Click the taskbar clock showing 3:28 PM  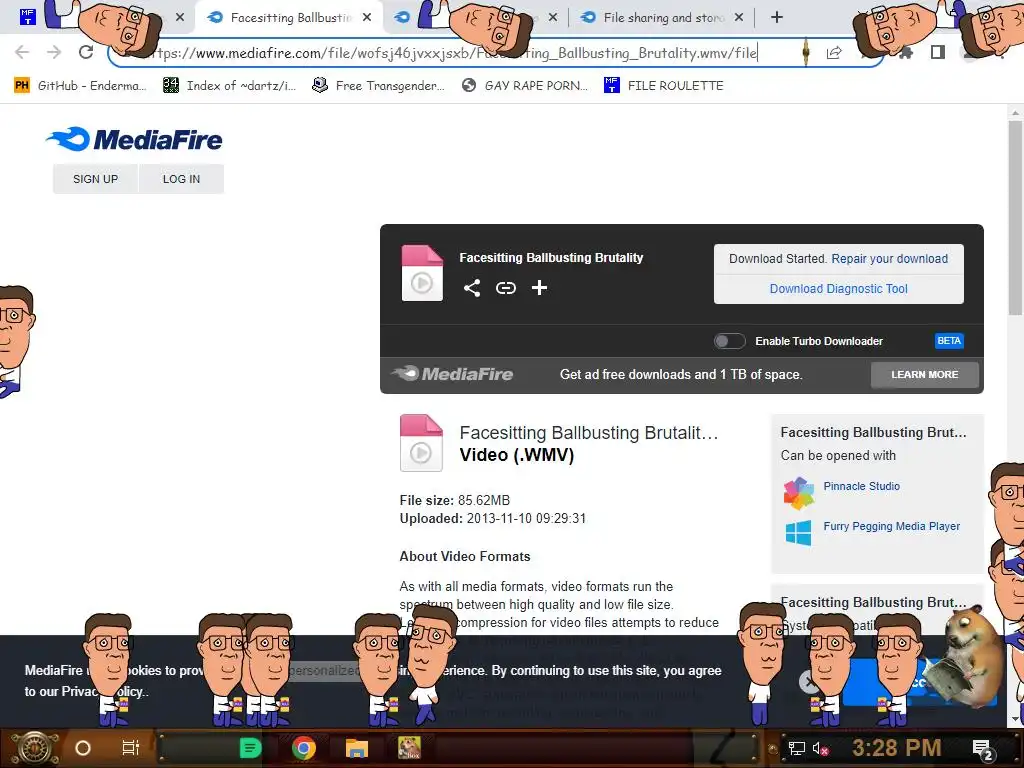point(896,748)
